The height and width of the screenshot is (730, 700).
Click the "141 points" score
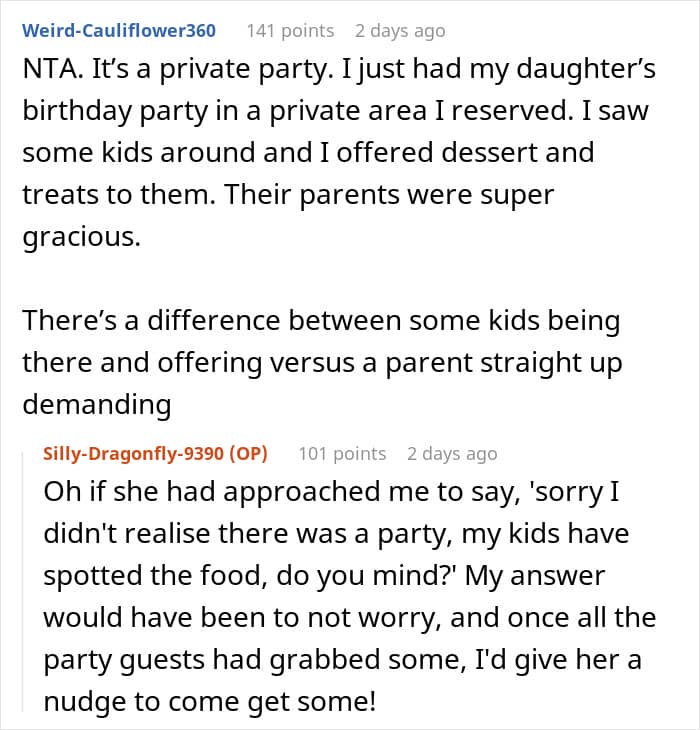[290, 30]
